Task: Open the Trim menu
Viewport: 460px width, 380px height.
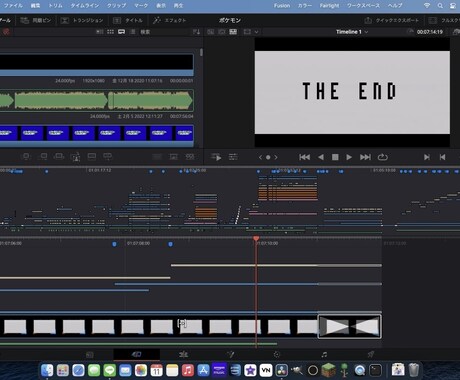Action: (x=55, y=6)
